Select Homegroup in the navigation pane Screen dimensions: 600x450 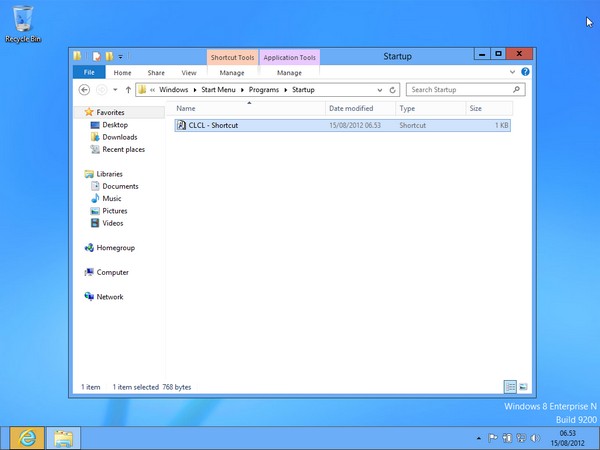[x=109, y=248]
